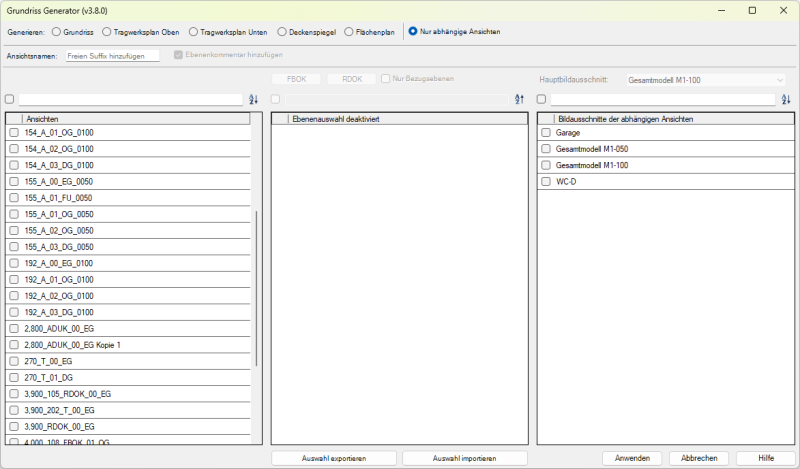
Task: Check the Garage Bildausschnitt
Action: 546,133
